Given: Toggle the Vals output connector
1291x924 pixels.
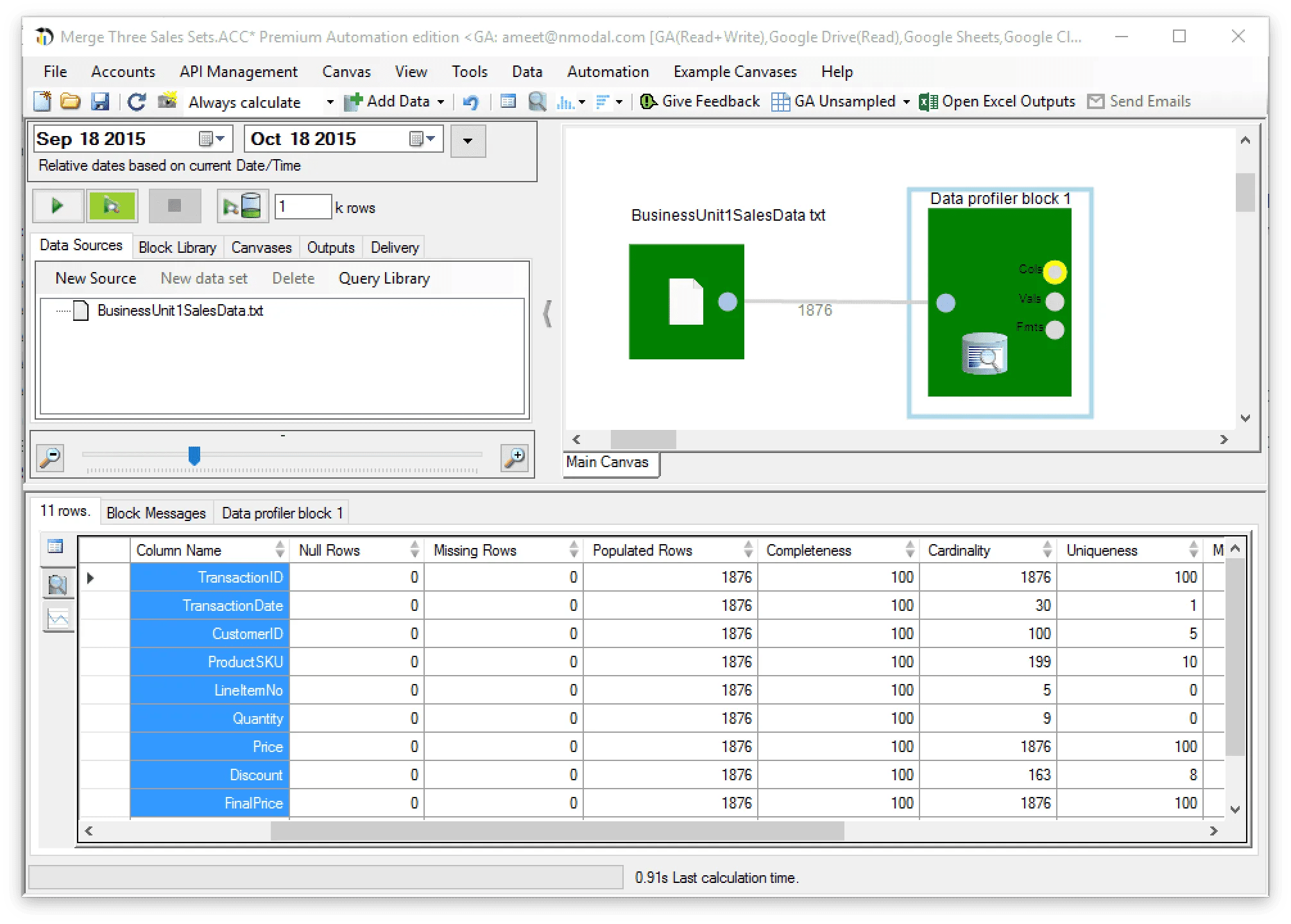Looking at the screenshot, I should 1054,301.
